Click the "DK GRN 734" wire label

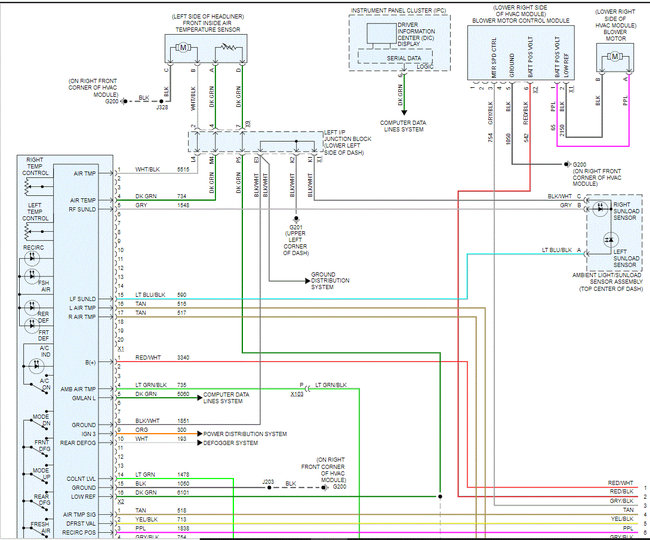161,196
